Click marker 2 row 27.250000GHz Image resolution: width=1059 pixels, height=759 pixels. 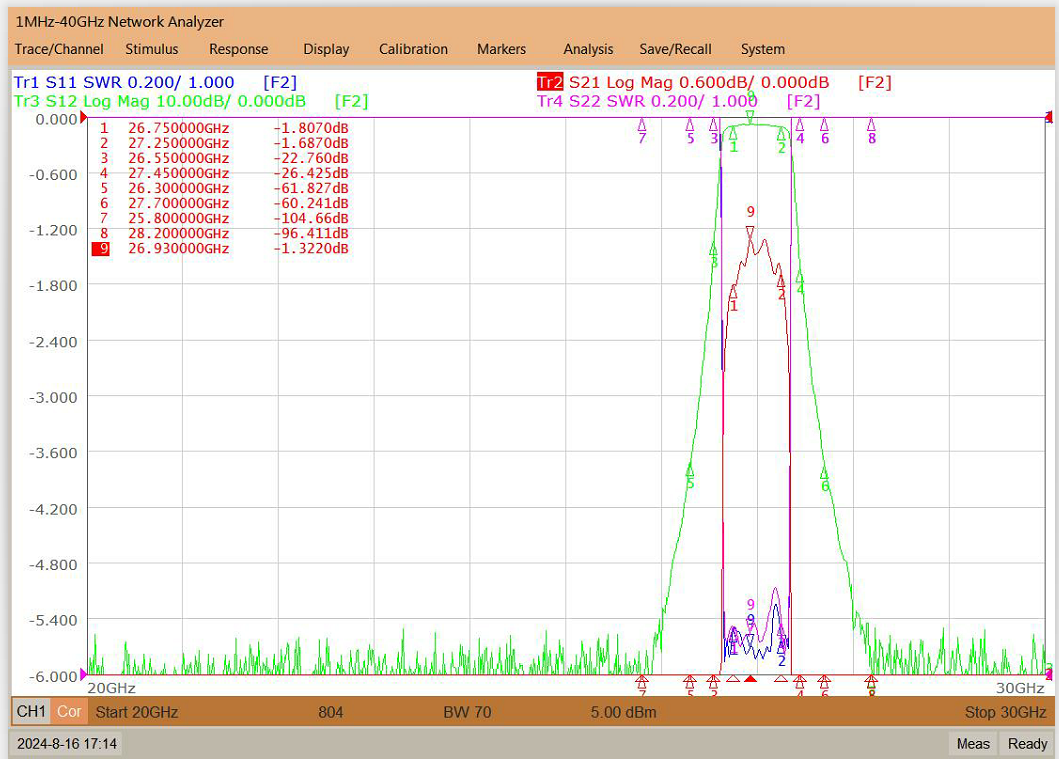[224, 143]
